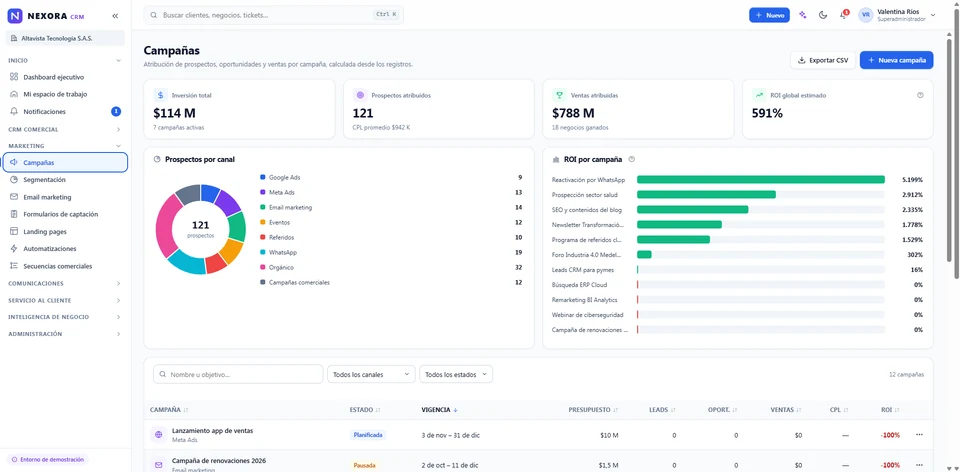Collapse the sidebar with double-chevron icon
The height and width of the screenshot is (472, 960).
pyautogui.click(x=115, y=16)
